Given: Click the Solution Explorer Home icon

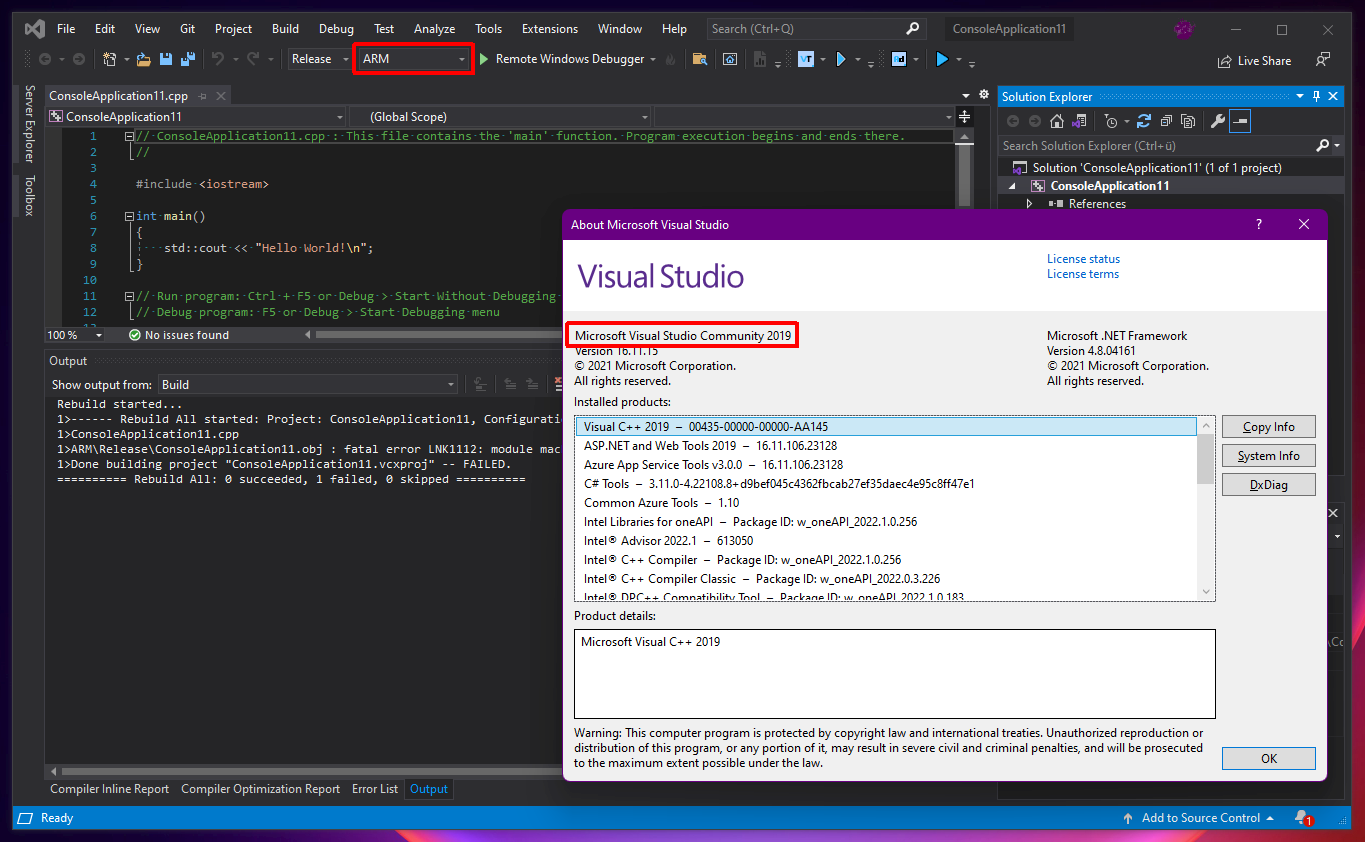Looking at the screenshot, I should coord(1057,121).
